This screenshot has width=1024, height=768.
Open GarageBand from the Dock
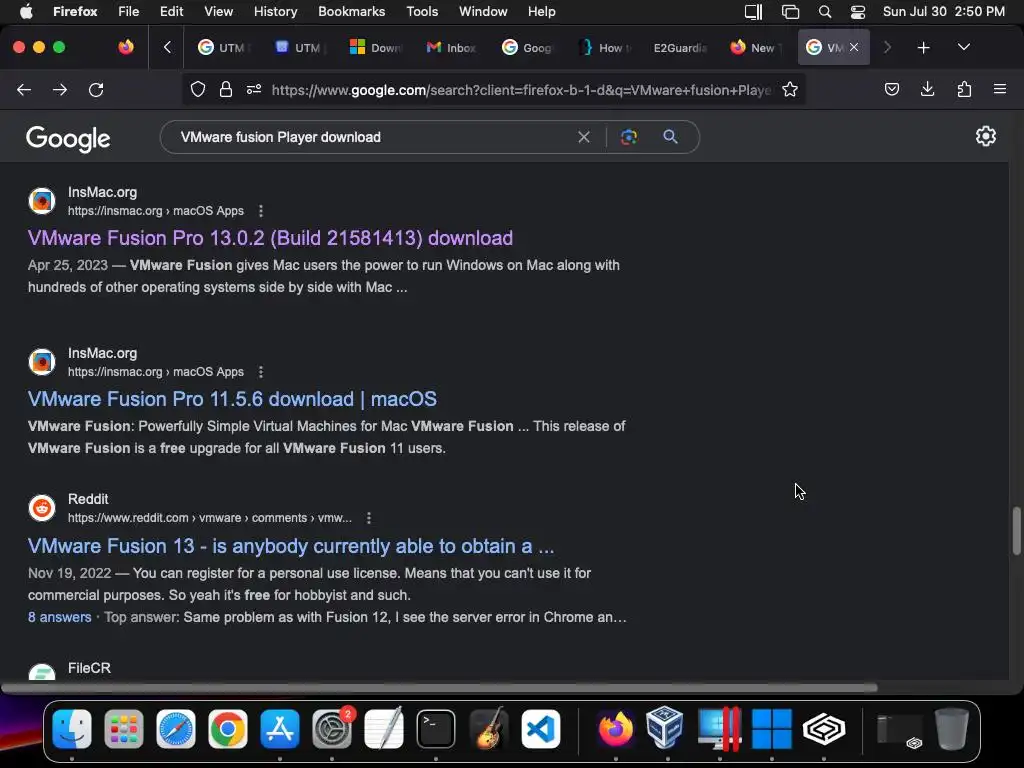[x=488, y=728]
